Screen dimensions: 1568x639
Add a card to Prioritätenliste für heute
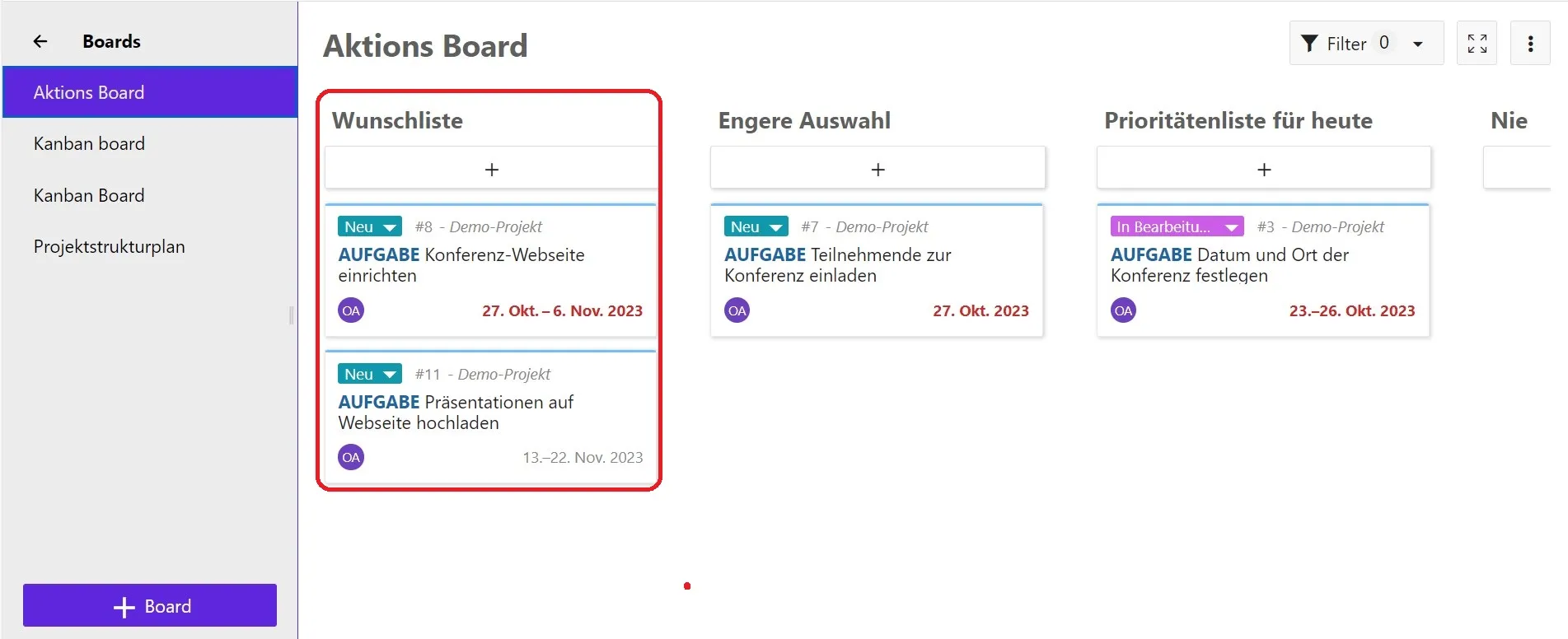1263,168
